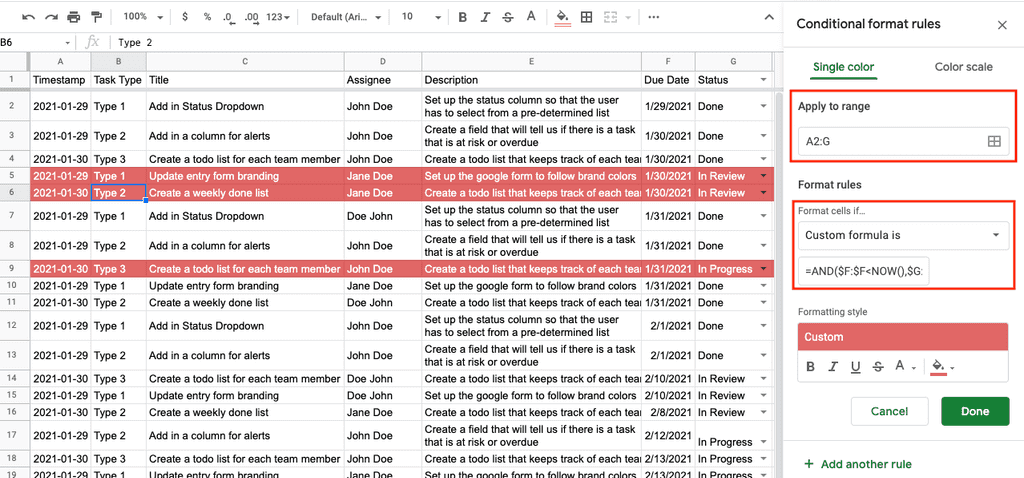The image size is (1024, 478).
Task: Click Add another rule
Action: pos(857,464)
